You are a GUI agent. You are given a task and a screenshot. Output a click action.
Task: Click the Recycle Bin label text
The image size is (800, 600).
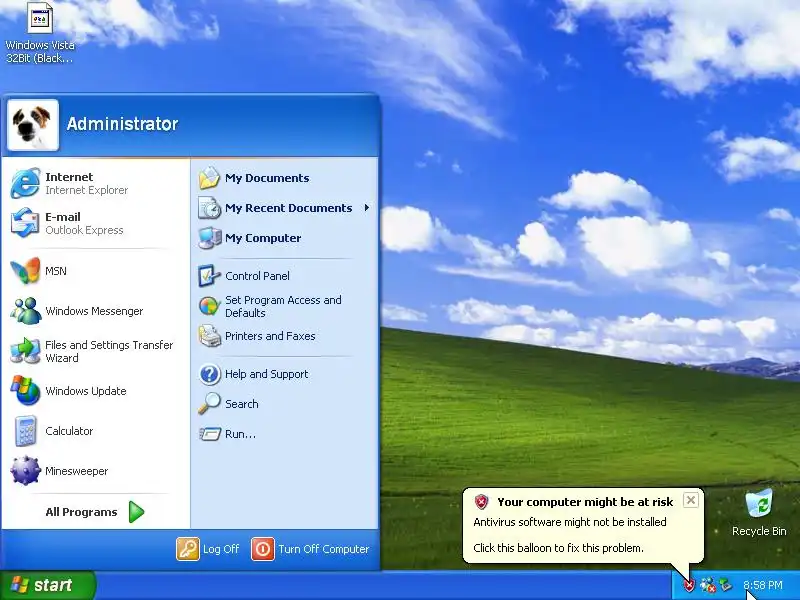pos(759,531)
